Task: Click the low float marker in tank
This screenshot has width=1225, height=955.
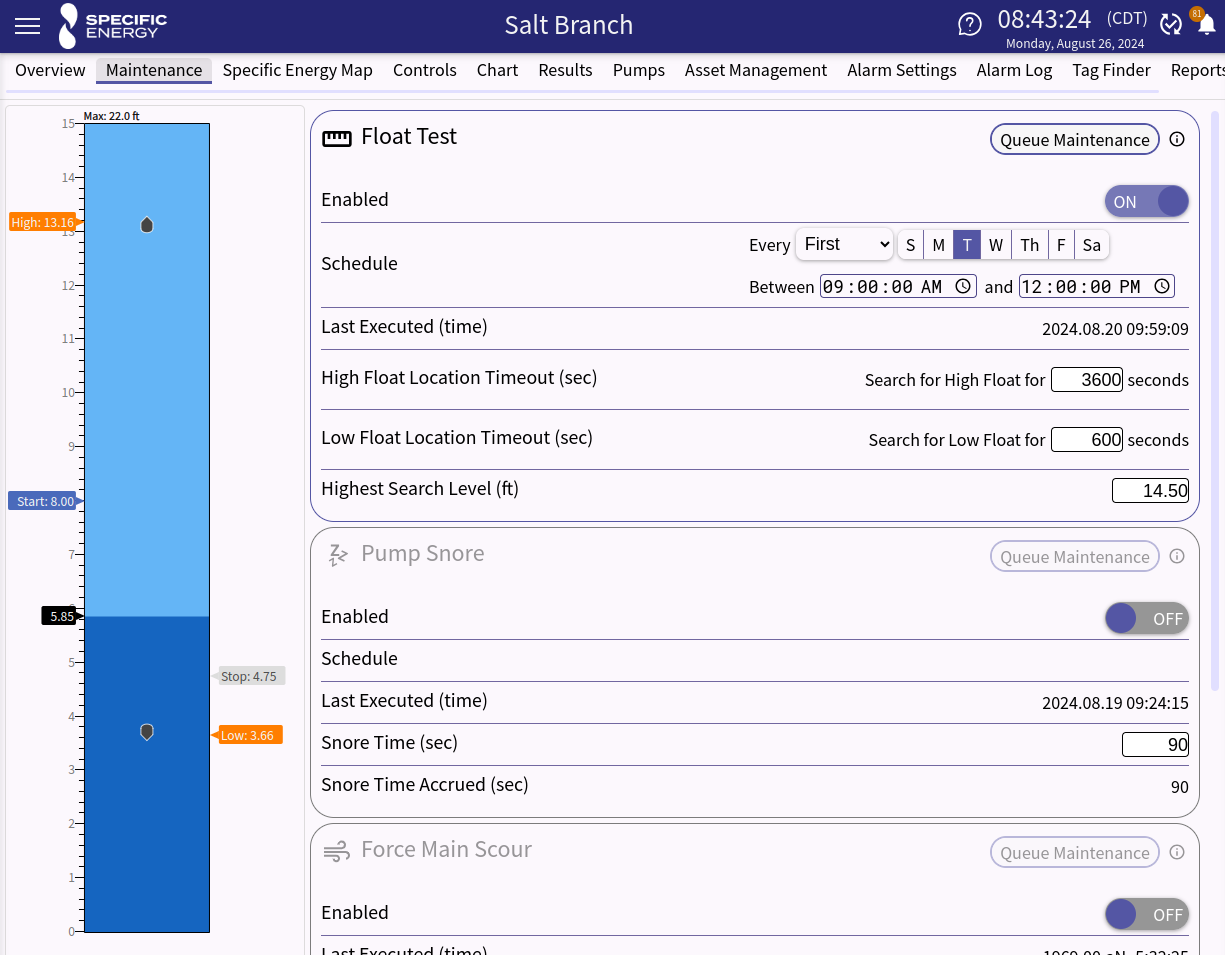Action: pos(147,732)
